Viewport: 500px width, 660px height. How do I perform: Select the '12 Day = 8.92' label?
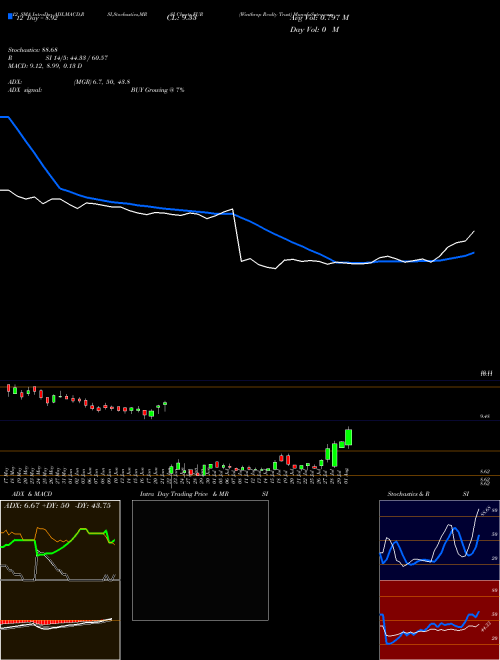36,19
